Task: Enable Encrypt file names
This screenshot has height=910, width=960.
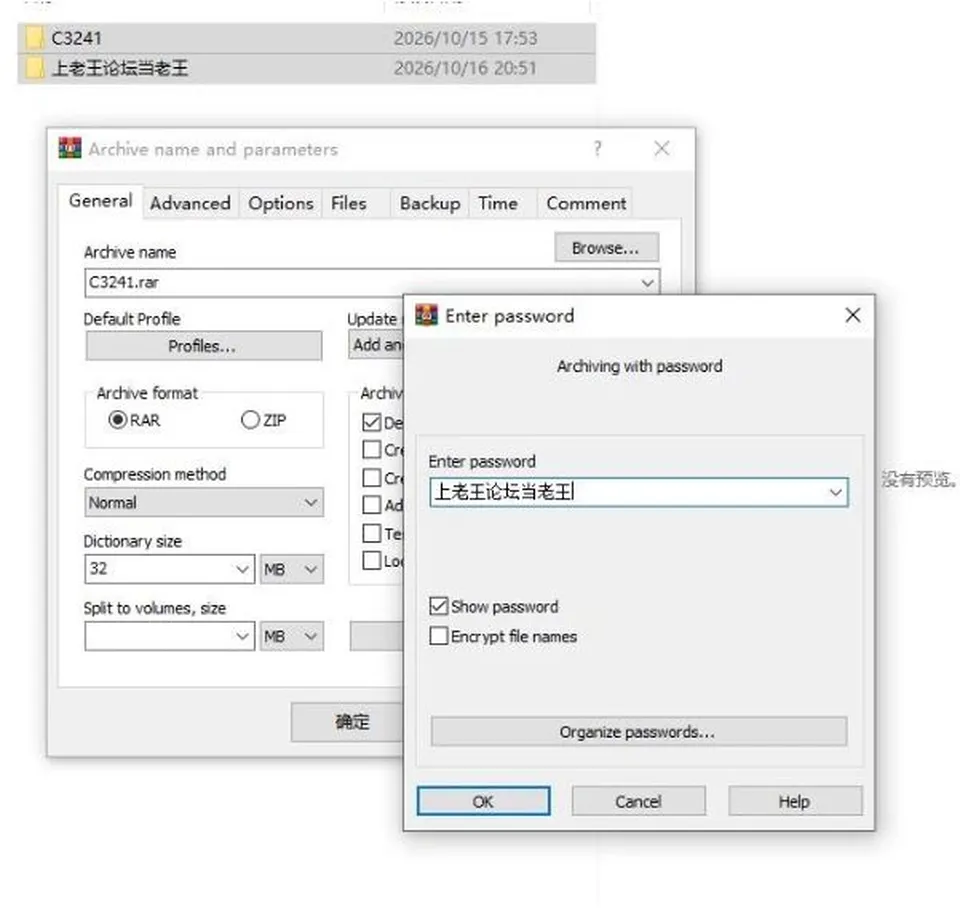Action: click(x=438, y=636)
